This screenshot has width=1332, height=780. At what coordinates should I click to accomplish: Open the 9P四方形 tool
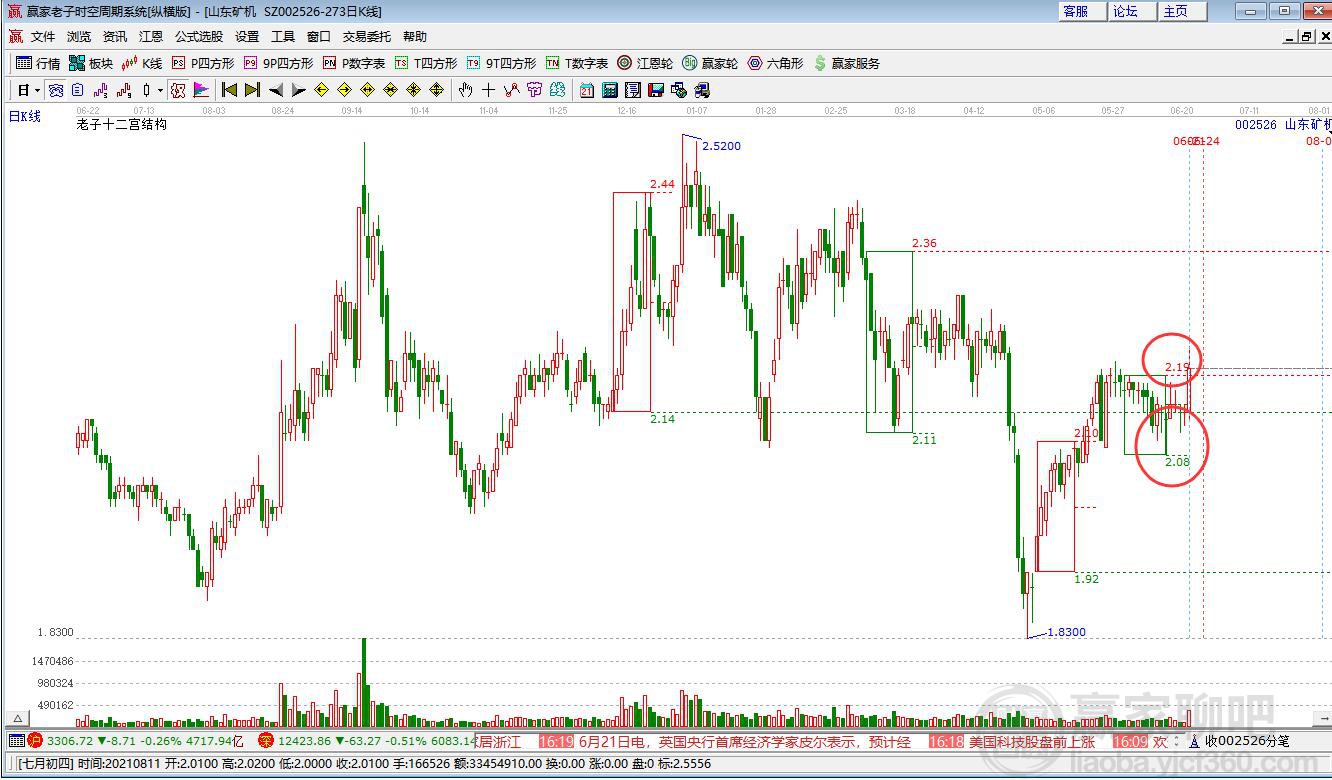click(x=278, y=63)
